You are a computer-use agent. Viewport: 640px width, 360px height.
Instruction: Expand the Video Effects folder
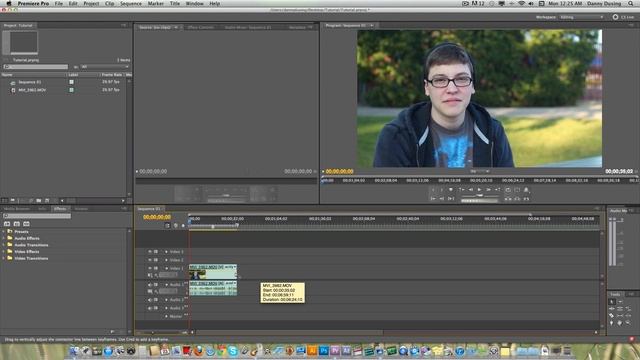point(4,251)
